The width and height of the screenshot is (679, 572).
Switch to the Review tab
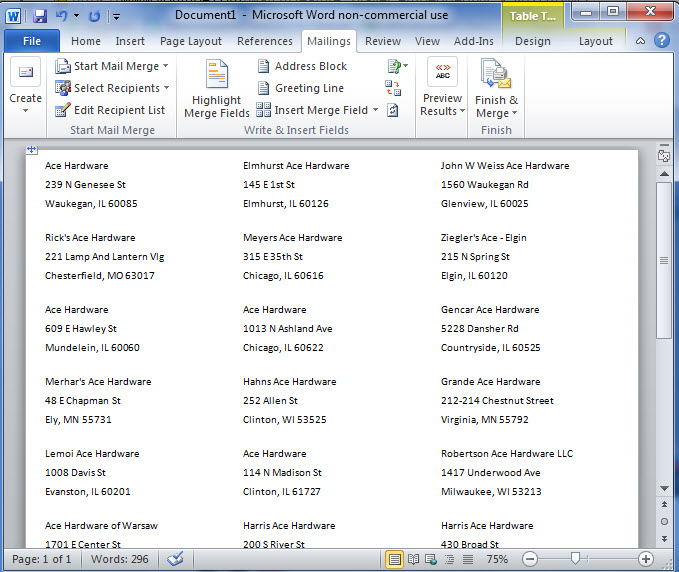(x=383, y=41)
